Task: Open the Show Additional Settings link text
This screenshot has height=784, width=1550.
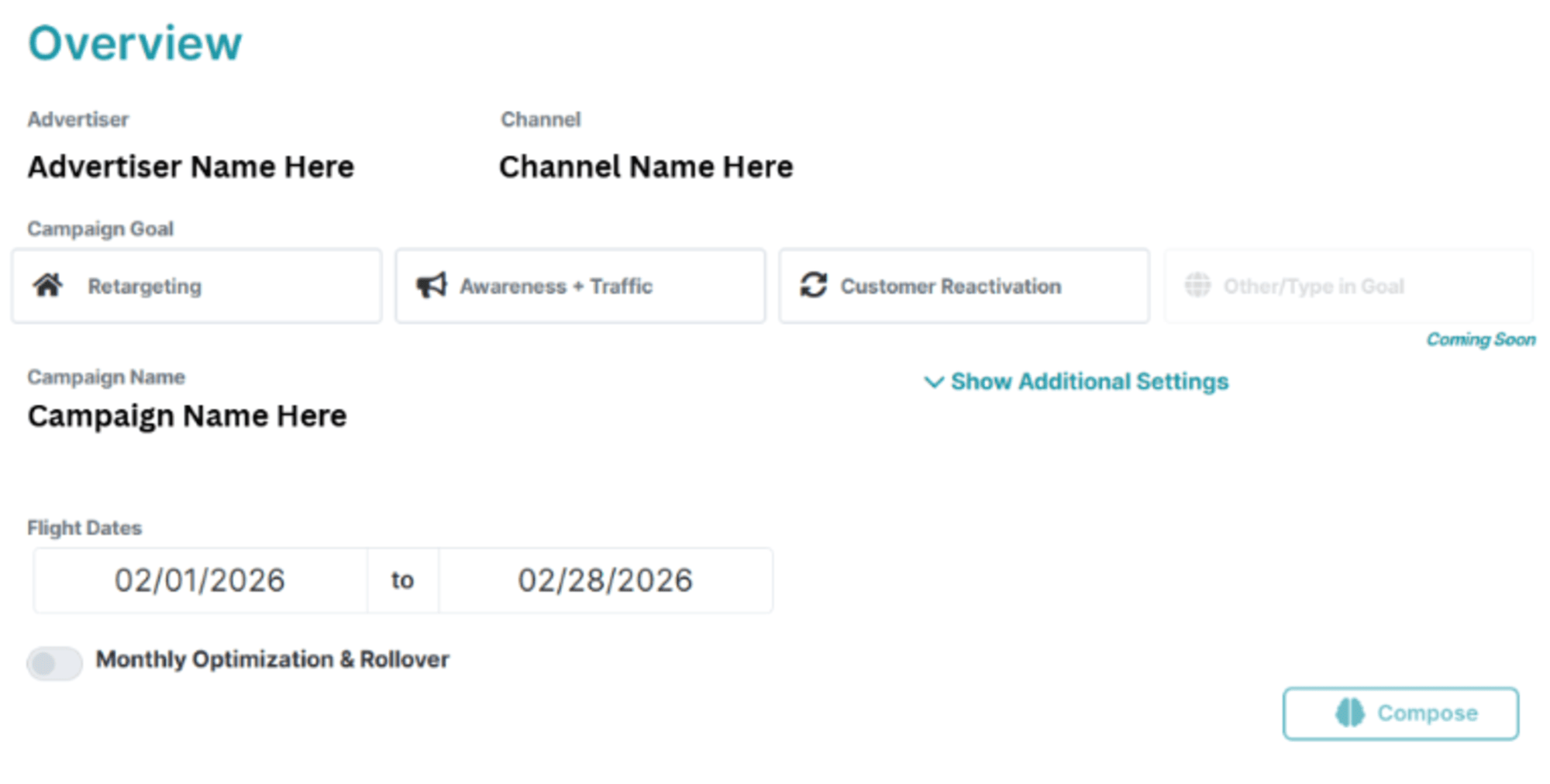Action: click(x=1089, y=382)
